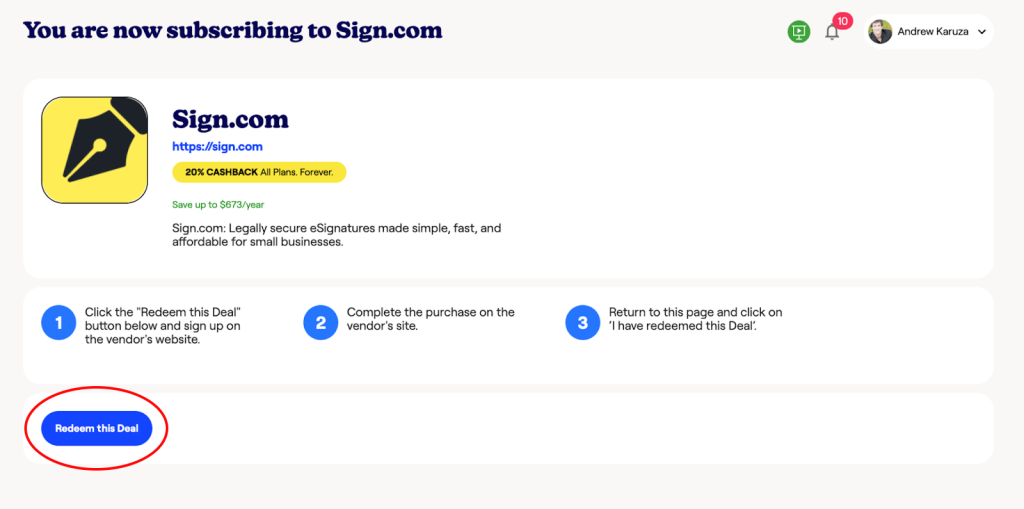Click the 'You are now subscribing' page heading

click(x=232, y=30)
